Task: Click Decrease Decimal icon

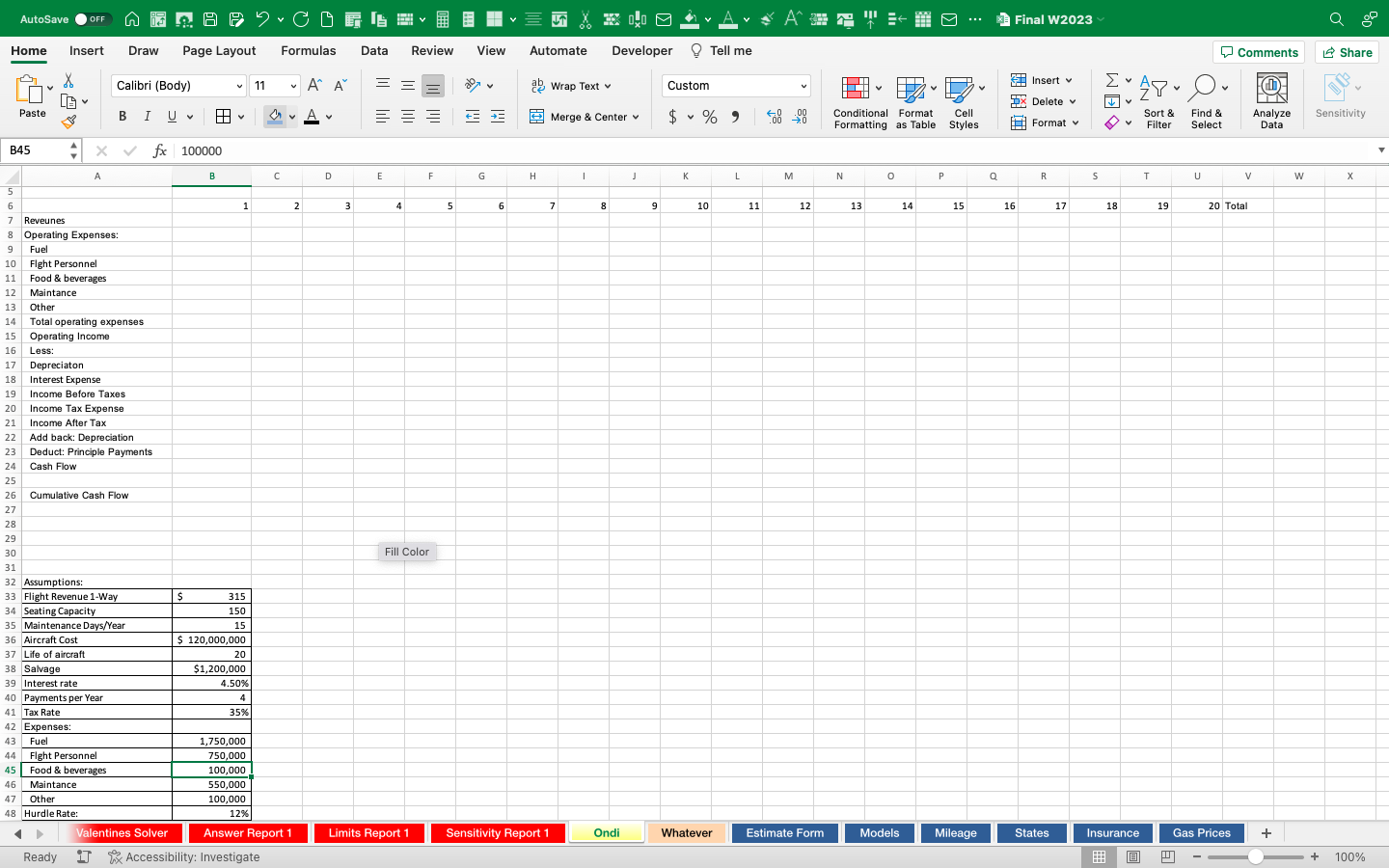Action: [800, 117]
